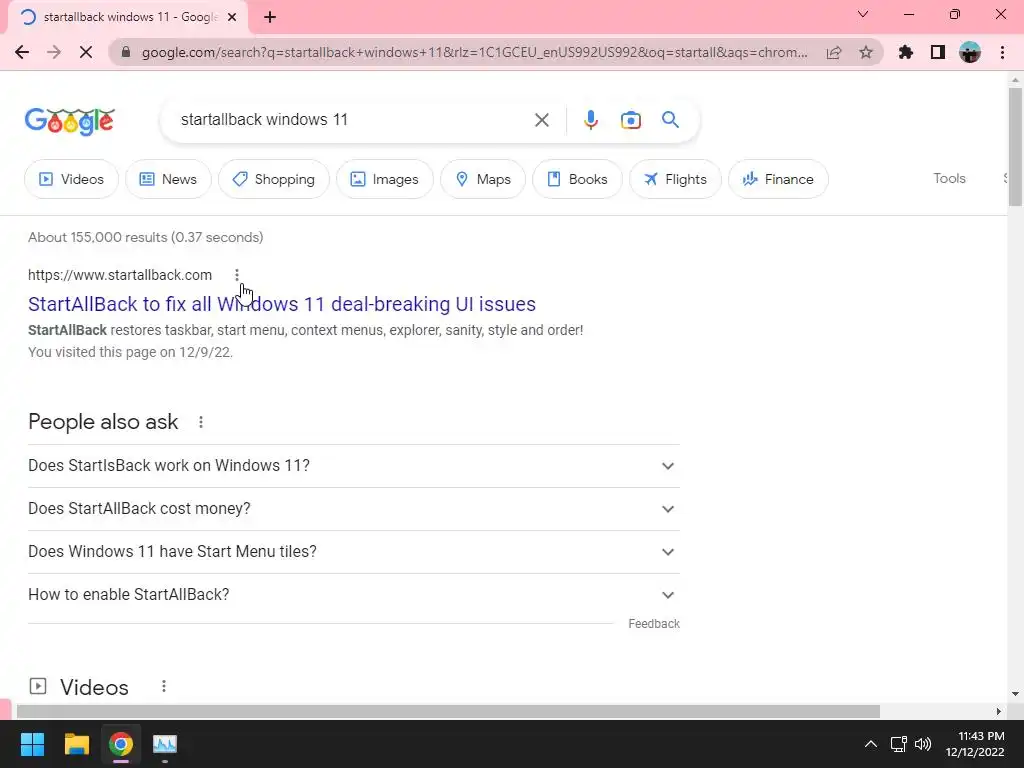The width and height of the screenshot is (1024, 768).
Task: Close the startallback Google tab
Action: (232, 17)
